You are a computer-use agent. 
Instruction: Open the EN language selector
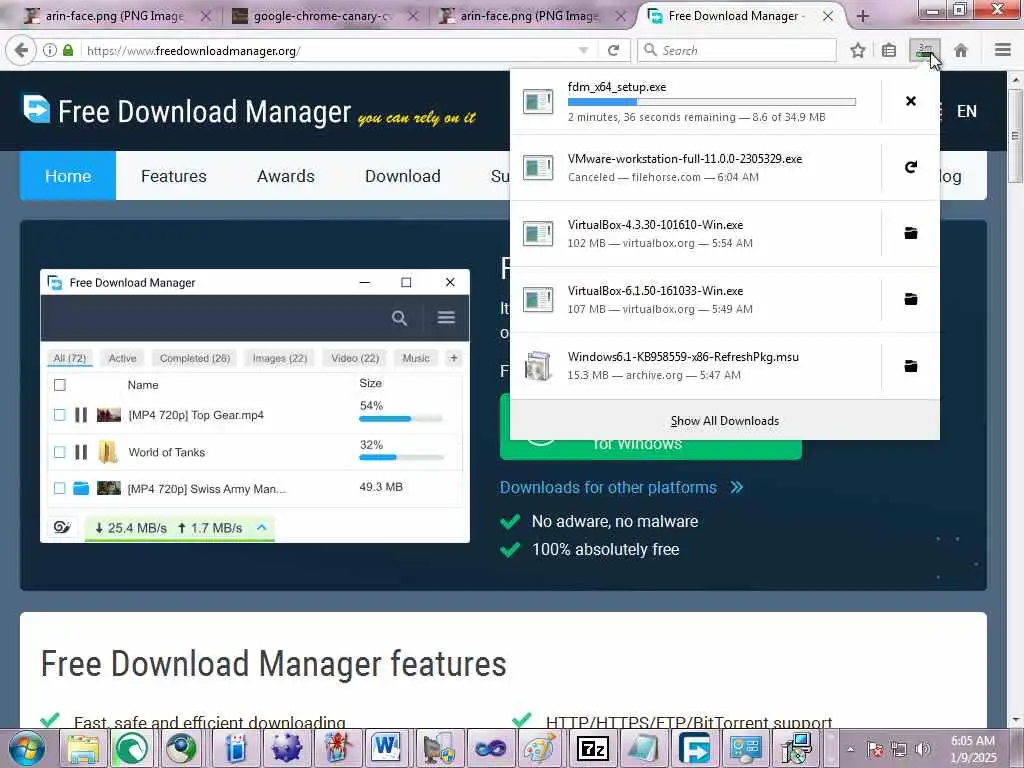(x=967, y=111)
